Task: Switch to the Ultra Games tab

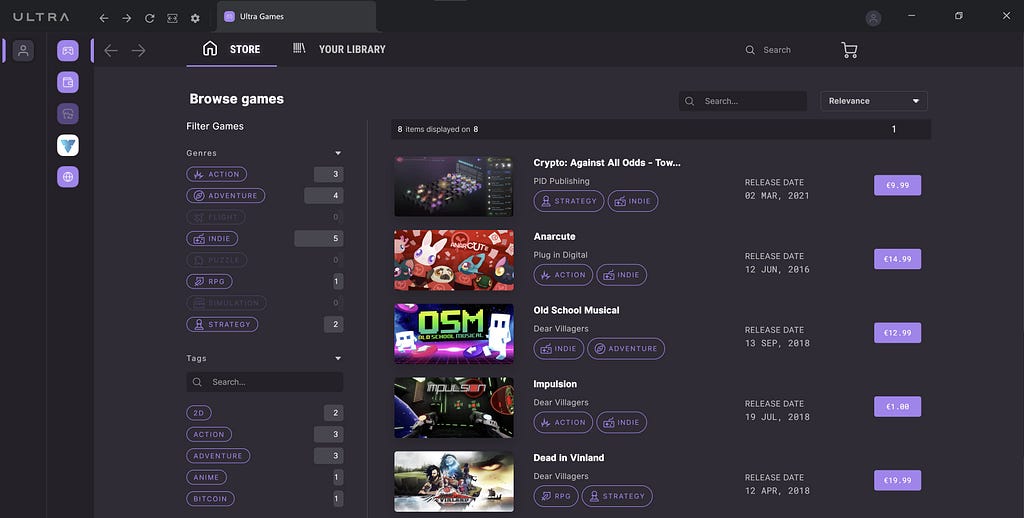Action: 296,16
